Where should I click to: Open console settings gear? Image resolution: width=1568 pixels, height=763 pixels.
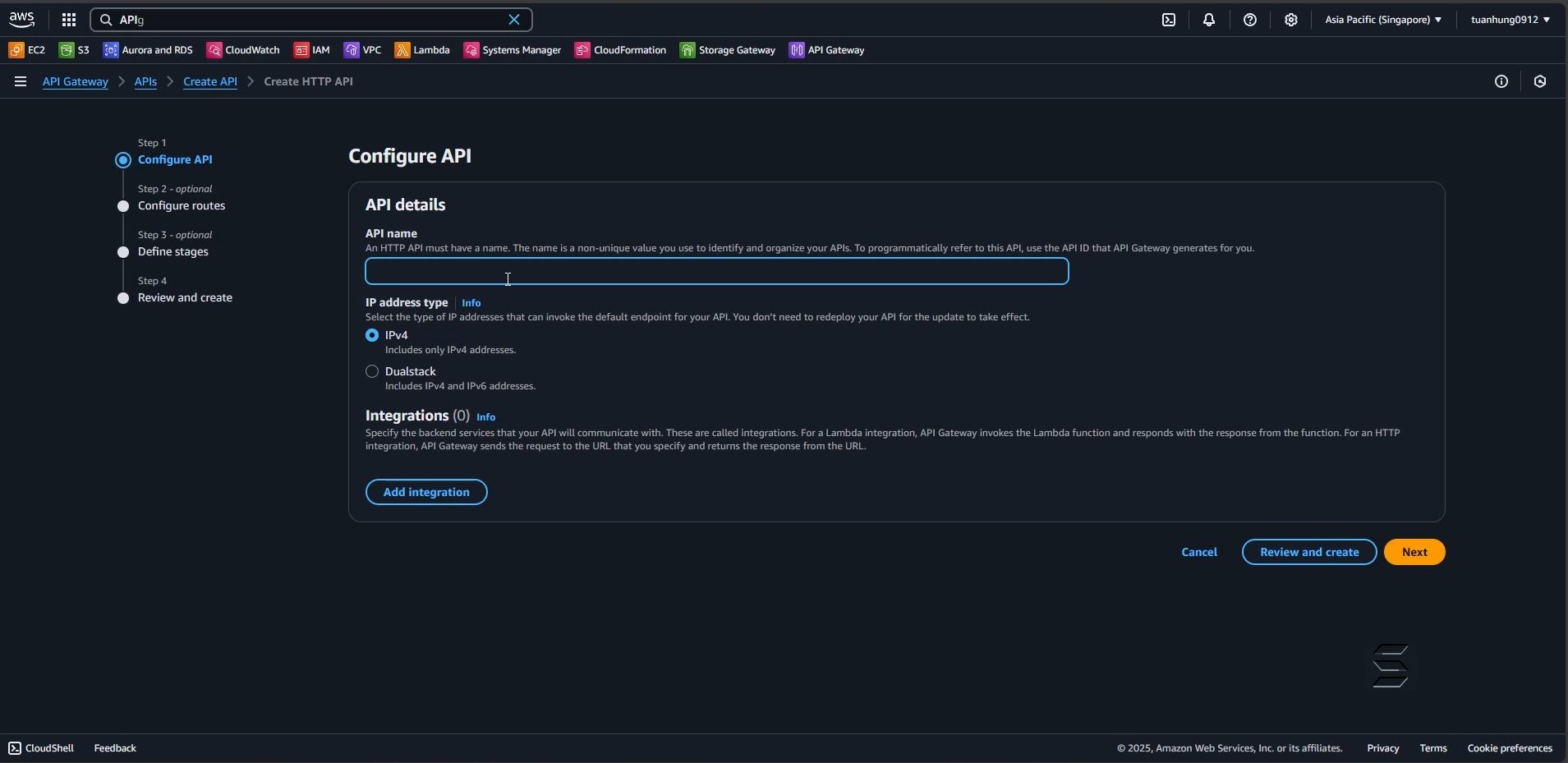click(x=1291, y=20)
